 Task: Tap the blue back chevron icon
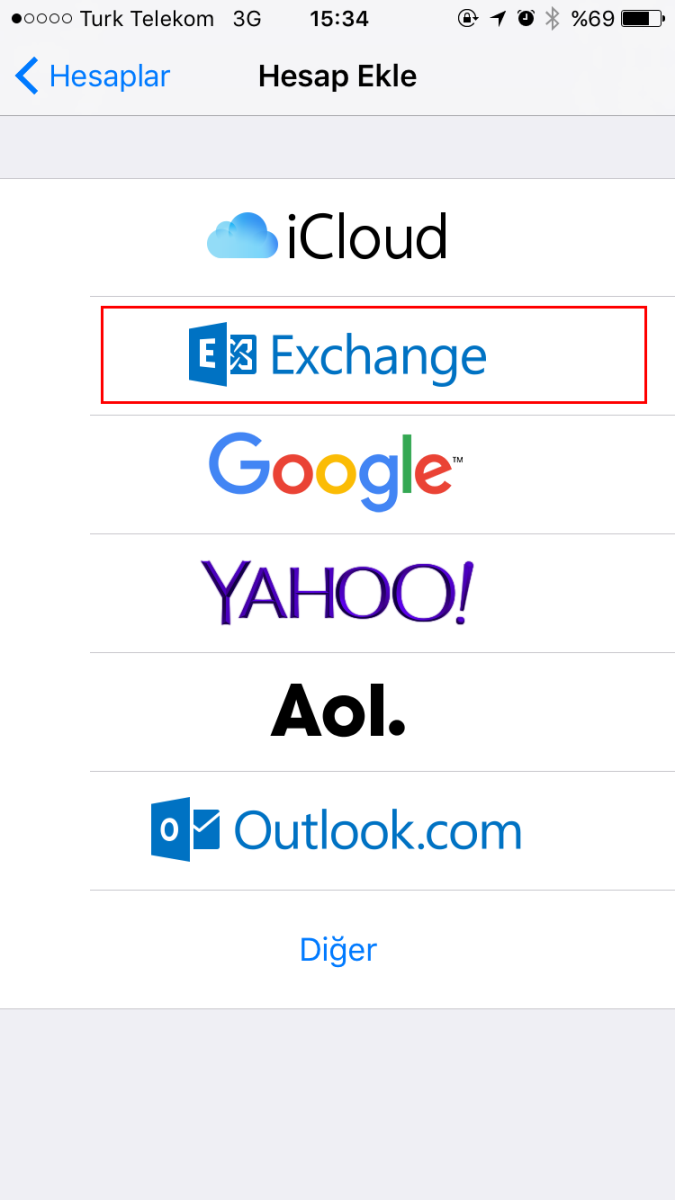pos(27,76)
